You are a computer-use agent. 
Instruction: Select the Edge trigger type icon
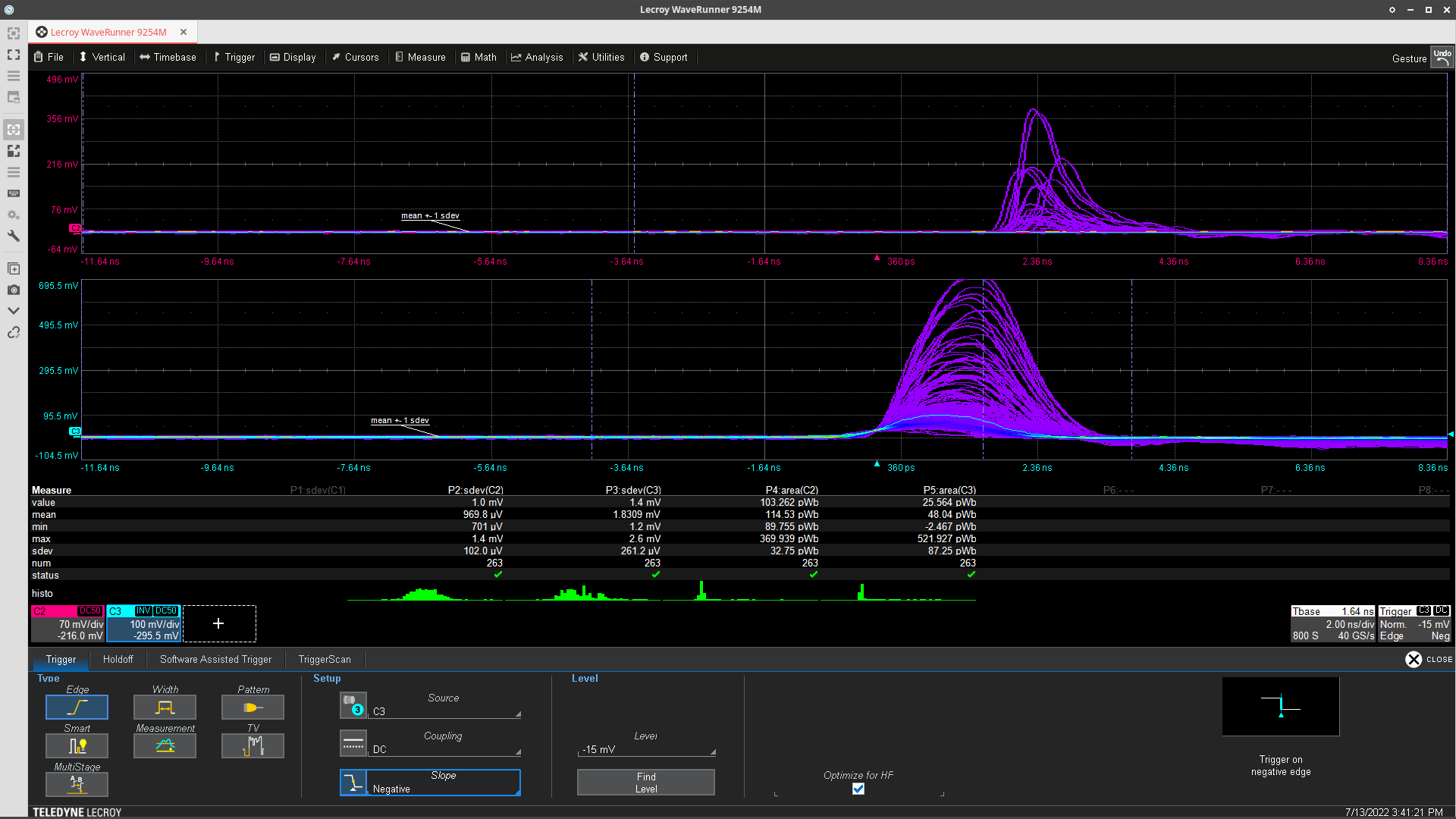[x=77, y=707]
